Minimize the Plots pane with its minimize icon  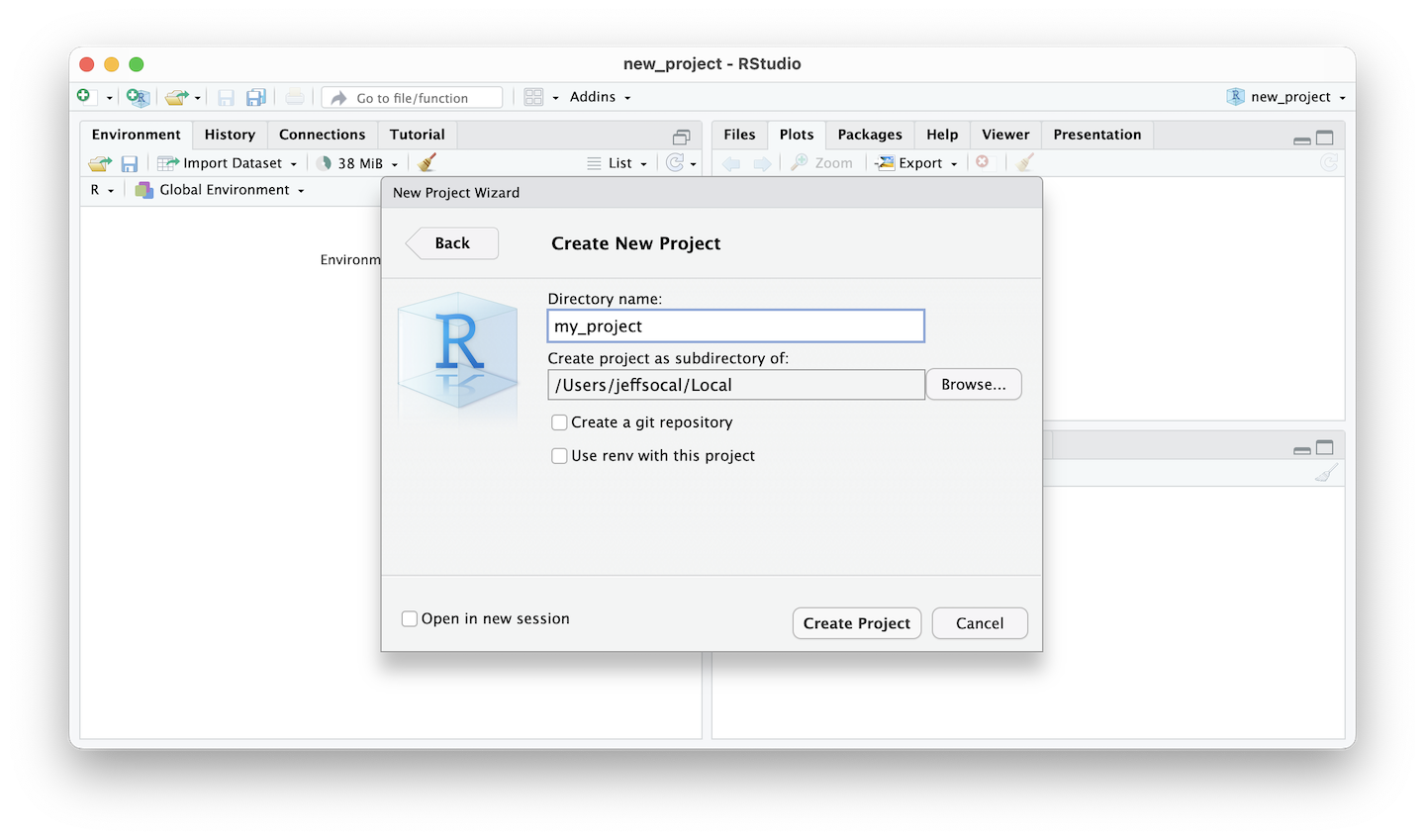tap(1302, 140)
